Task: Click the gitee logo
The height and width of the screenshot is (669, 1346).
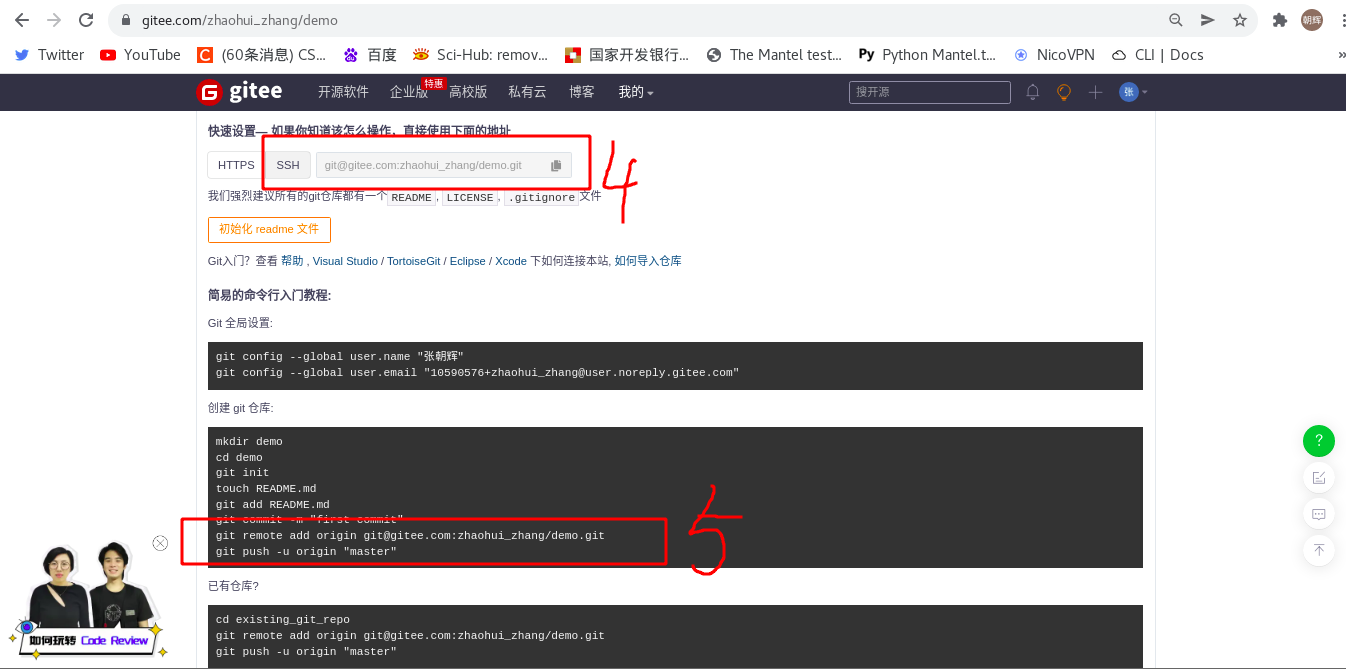Action: click(239, 92)
